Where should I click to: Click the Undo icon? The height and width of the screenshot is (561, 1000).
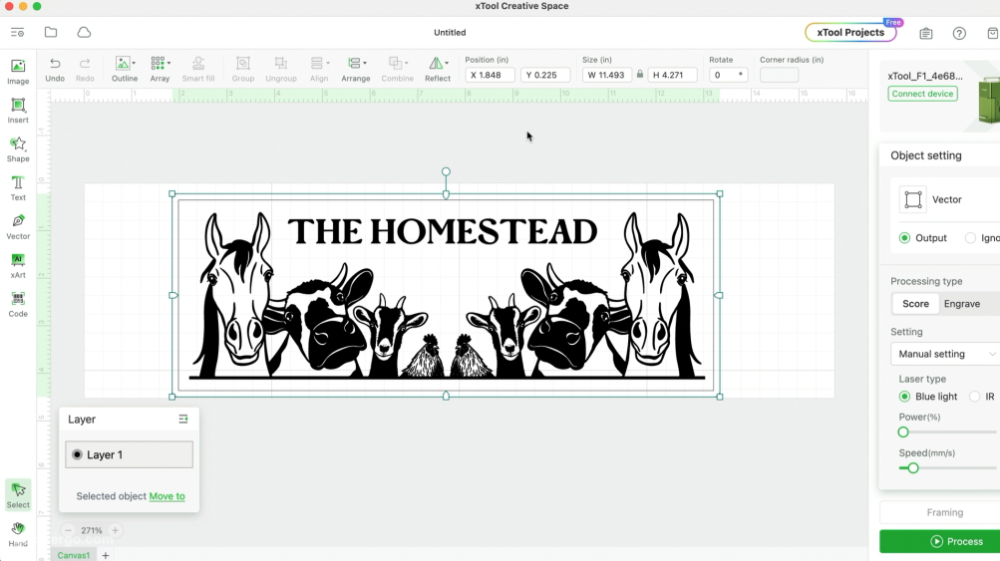click(x=55, y=68)
